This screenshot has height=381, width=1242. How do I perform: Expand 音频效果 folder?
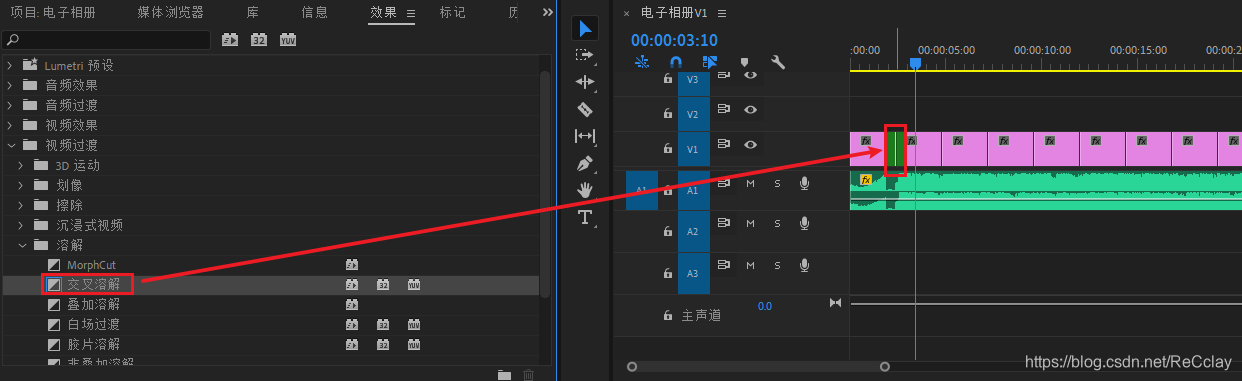(x=10, y=85)
